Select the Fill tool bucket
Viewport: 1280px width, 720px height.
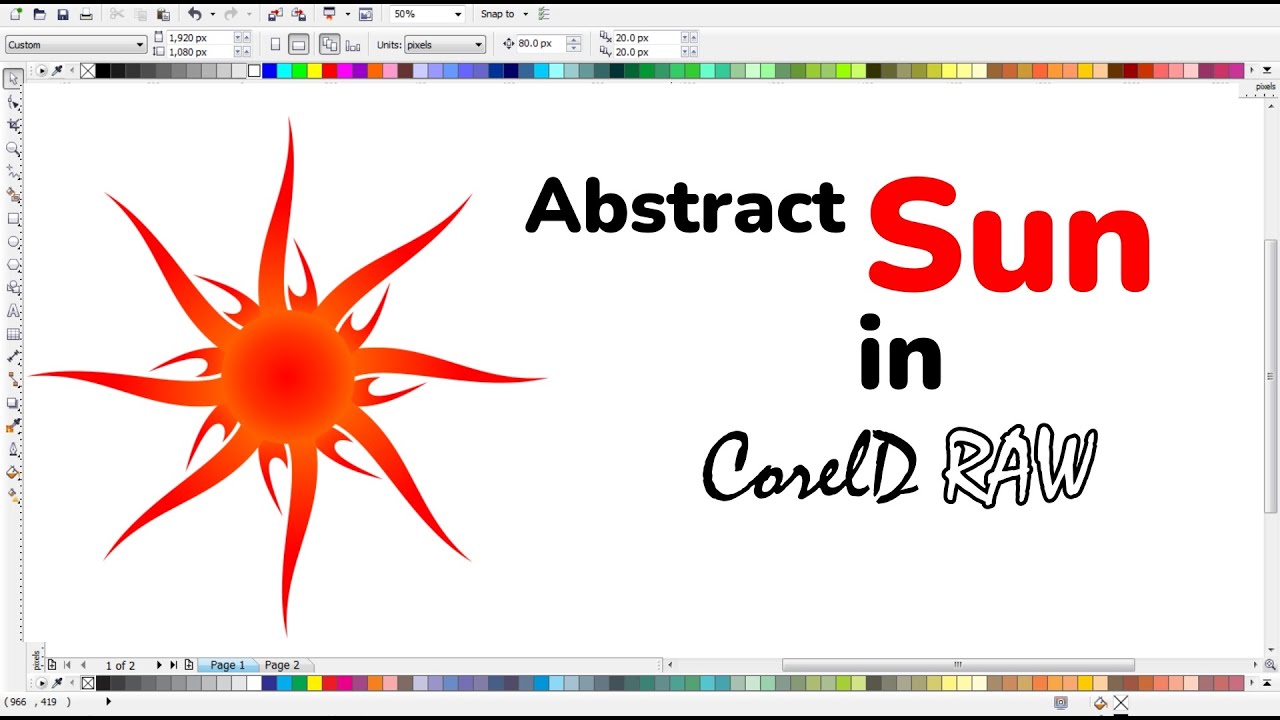13,473
